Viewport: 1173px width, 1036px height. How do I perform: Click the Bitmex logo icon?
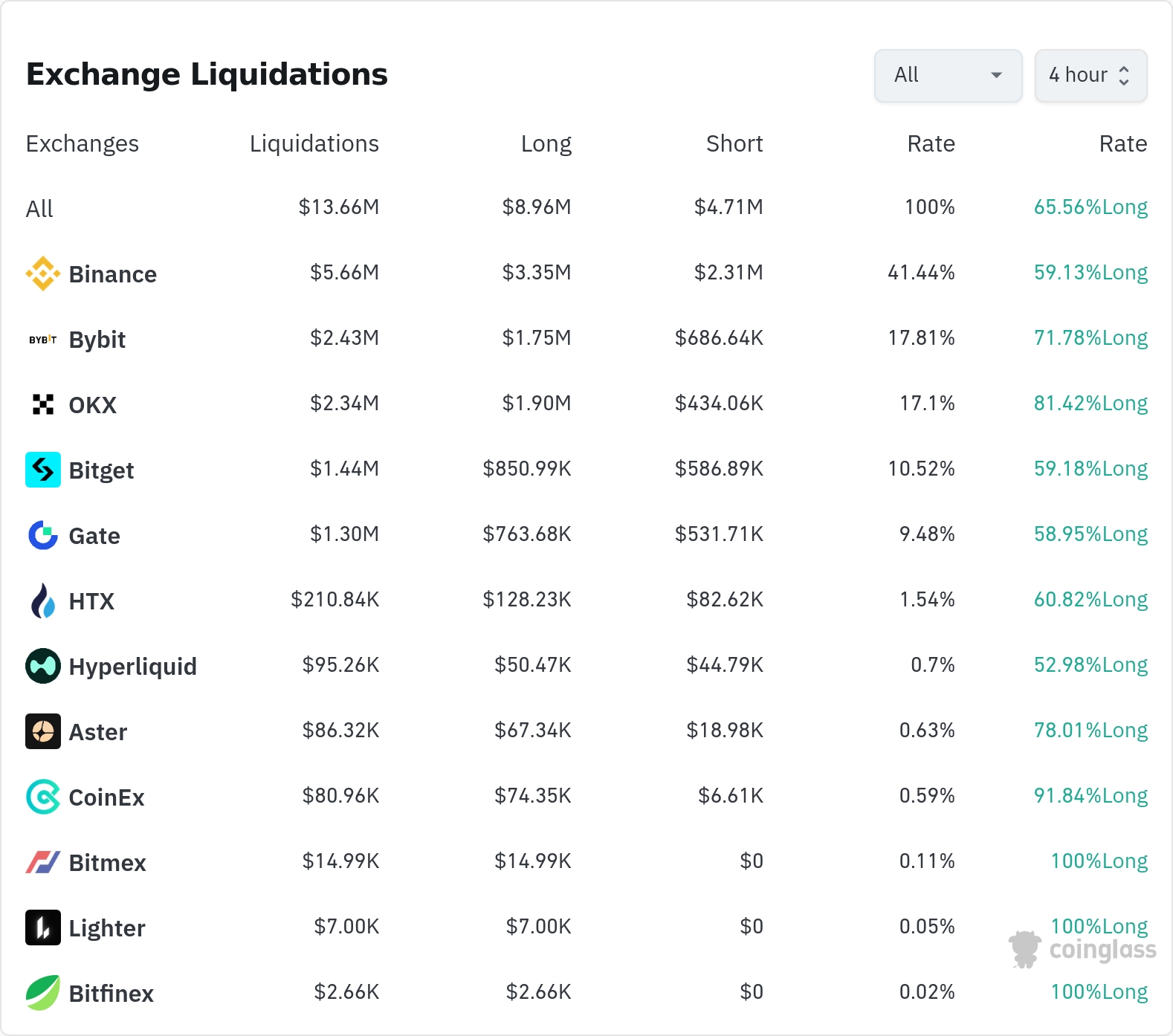[x=43, y=862]
